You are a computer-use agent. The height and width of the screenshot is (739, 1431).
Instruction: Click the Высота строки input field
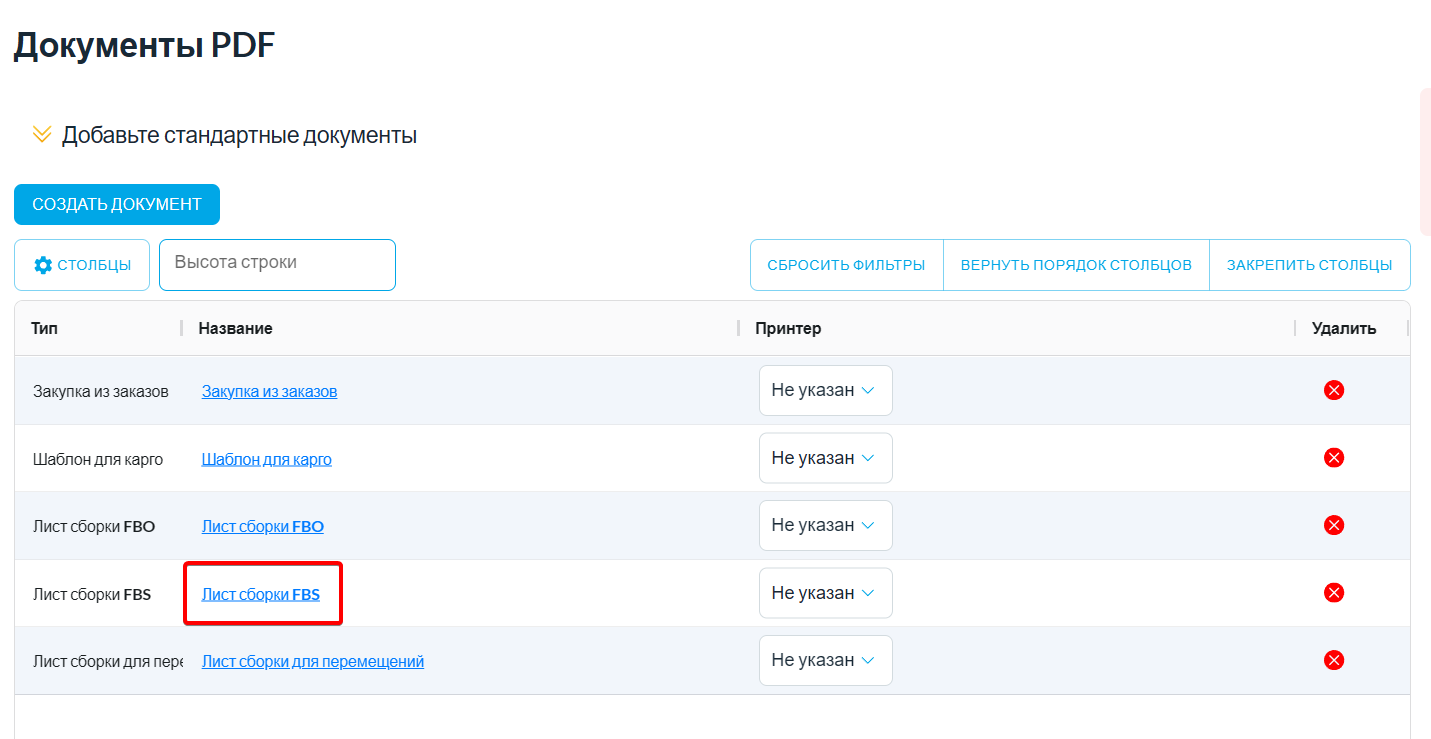pos(277,265)
